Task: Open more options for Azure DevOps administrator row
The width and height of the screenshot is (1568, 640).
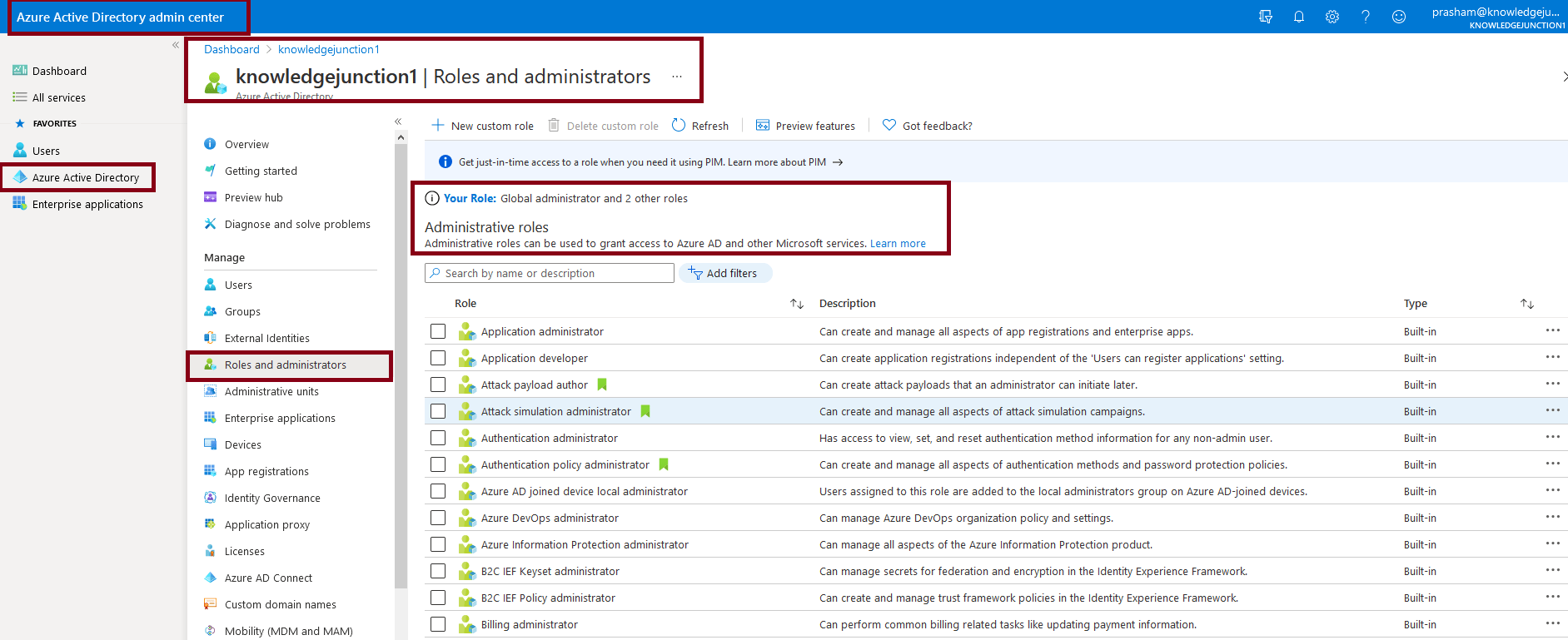Action: 1553,517
